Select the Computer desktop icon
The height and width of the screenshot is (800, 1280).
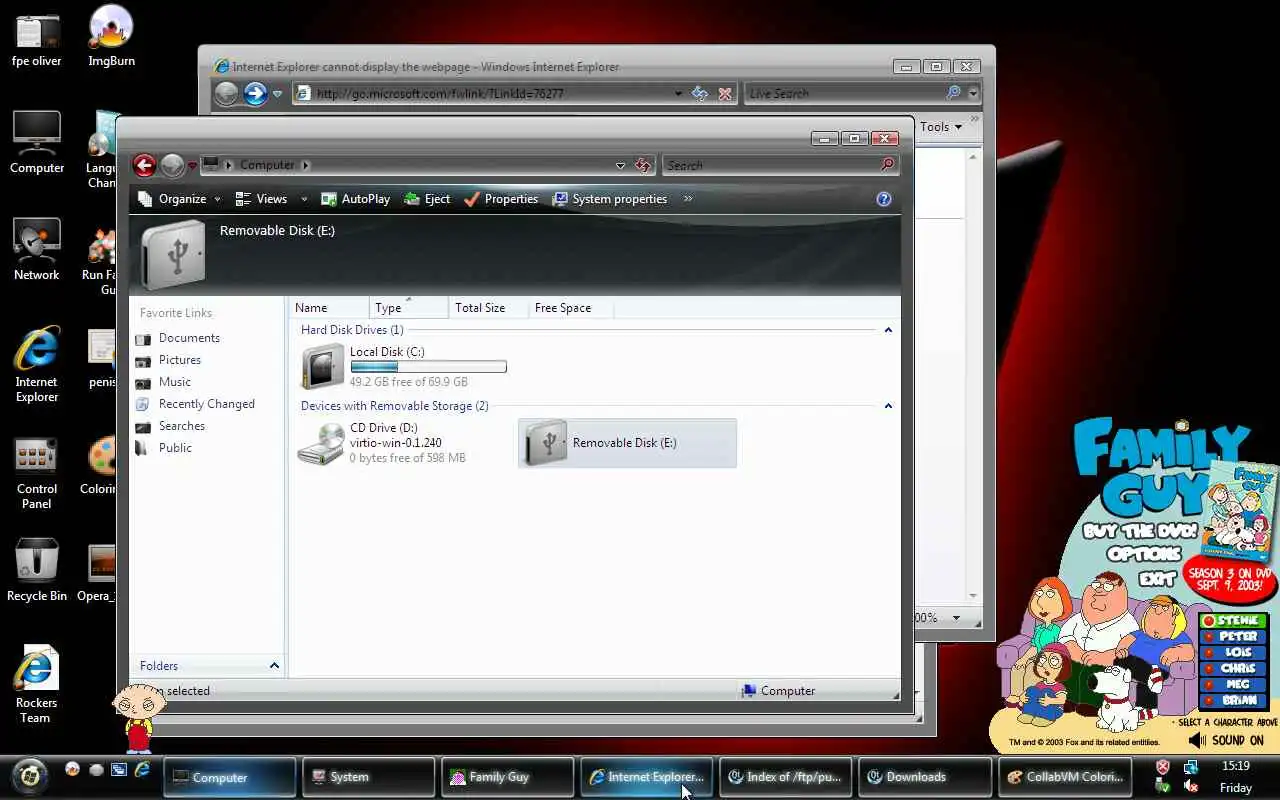coord(37,142)
